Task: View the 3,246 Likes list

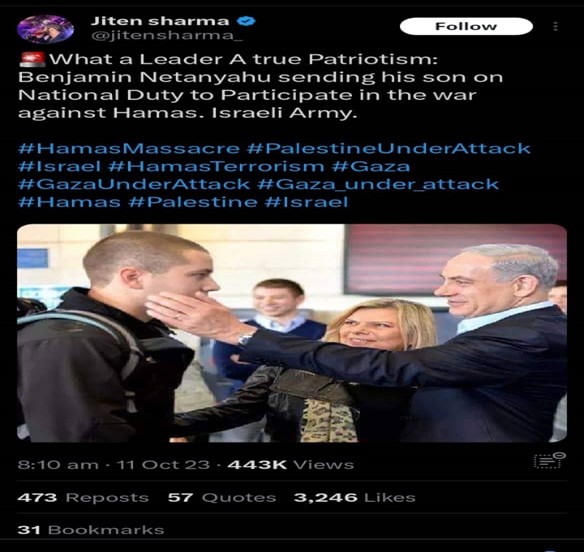Action: [x=355, y=497]
